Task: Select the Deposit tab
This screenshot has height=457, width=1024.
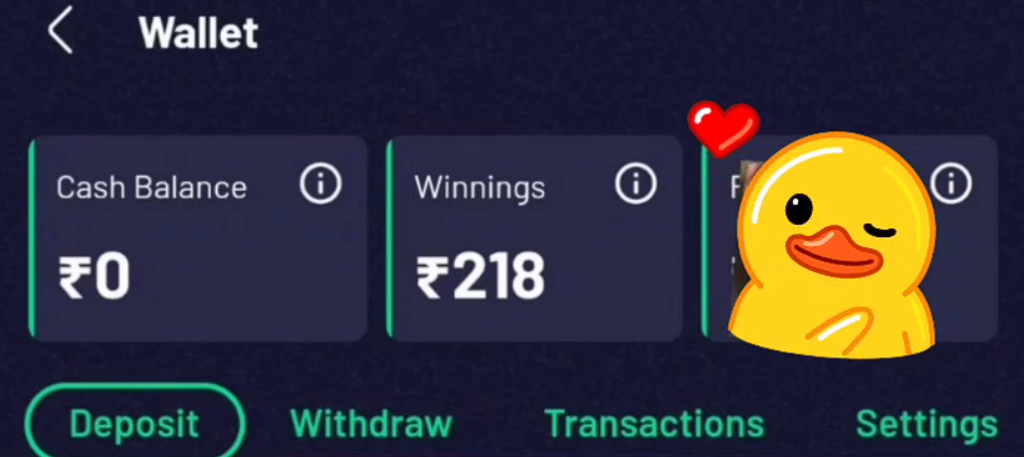Action: [135, 424]
